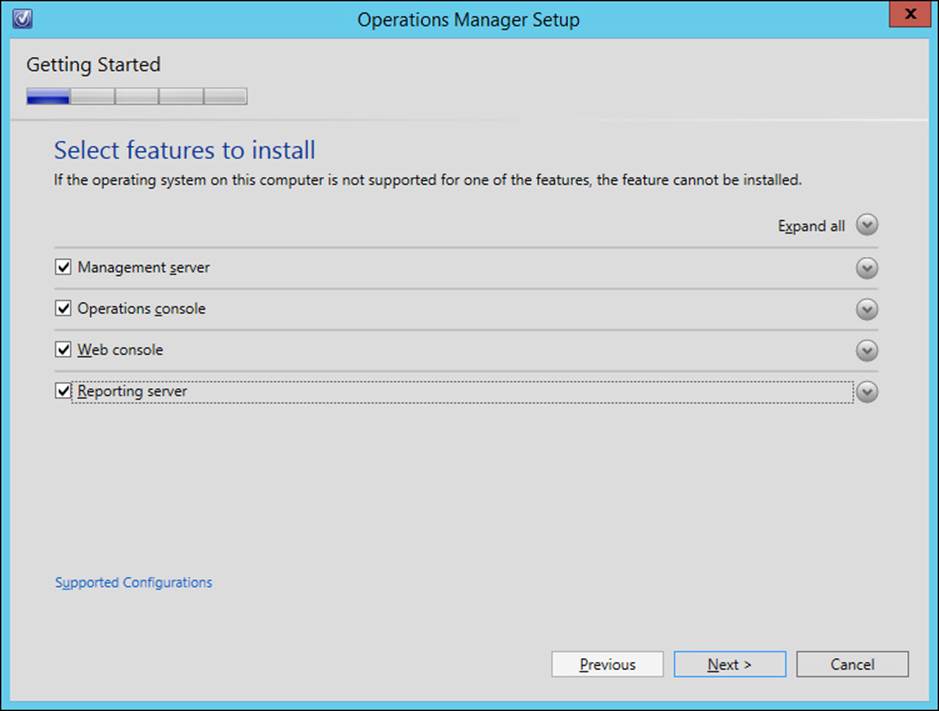Expand Reporting server details chevron
939x711 pixels.
pyautogui.click(x=867, y=392)
